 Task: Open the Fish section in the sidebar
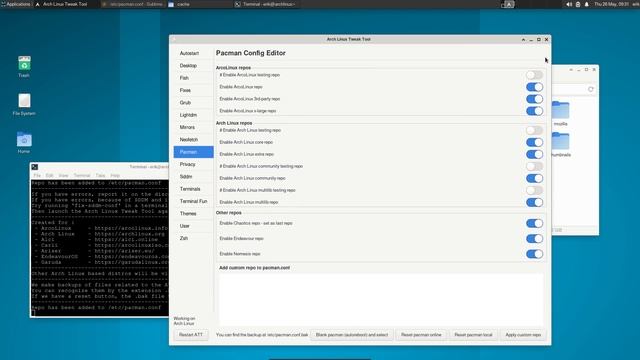(193, 78)
